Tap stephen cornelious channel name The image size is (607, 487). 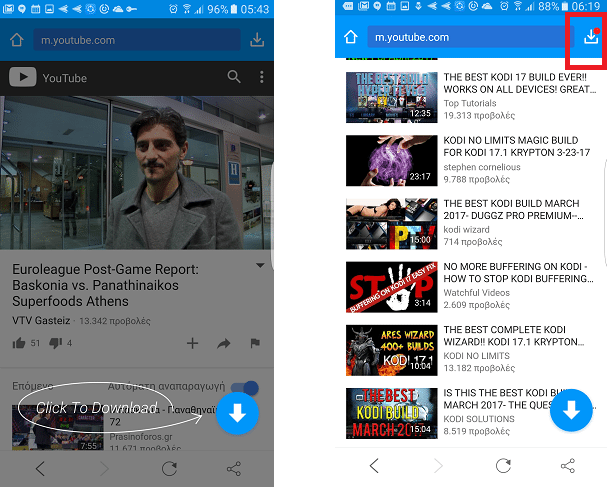pyautogui.click(x=482, y=167)
